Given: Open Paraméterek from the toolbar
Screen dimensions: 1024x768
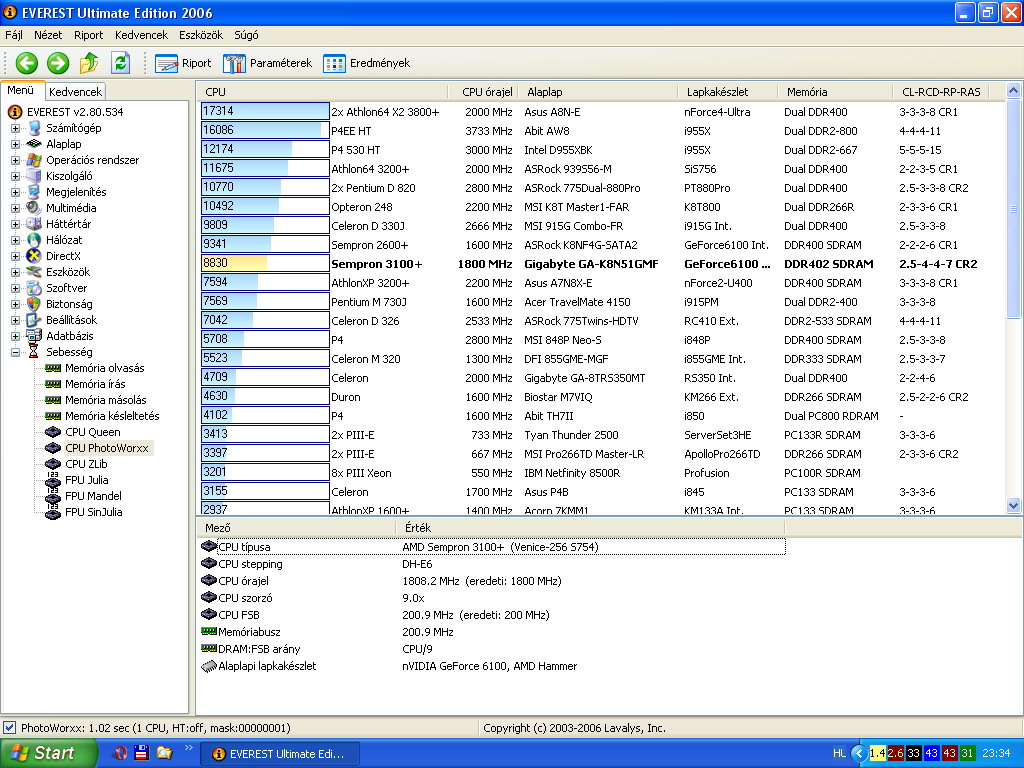Looking at the screenshot, I should click(267, 63).
